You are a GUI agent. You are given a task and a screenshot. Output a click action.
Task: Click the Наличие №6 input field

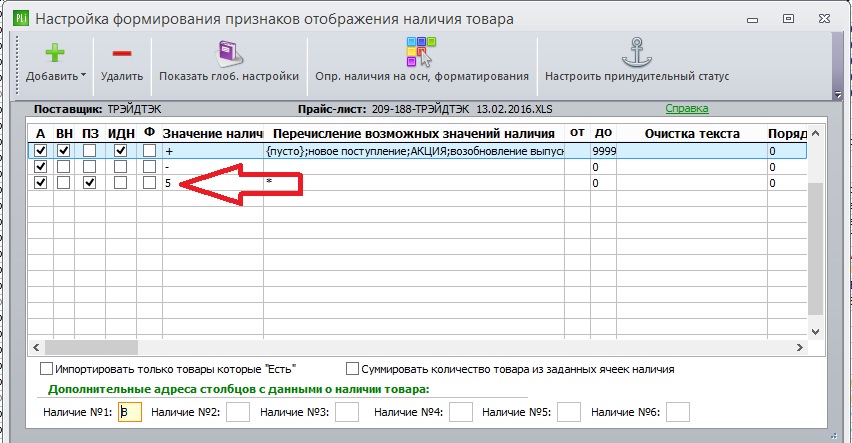678,412
